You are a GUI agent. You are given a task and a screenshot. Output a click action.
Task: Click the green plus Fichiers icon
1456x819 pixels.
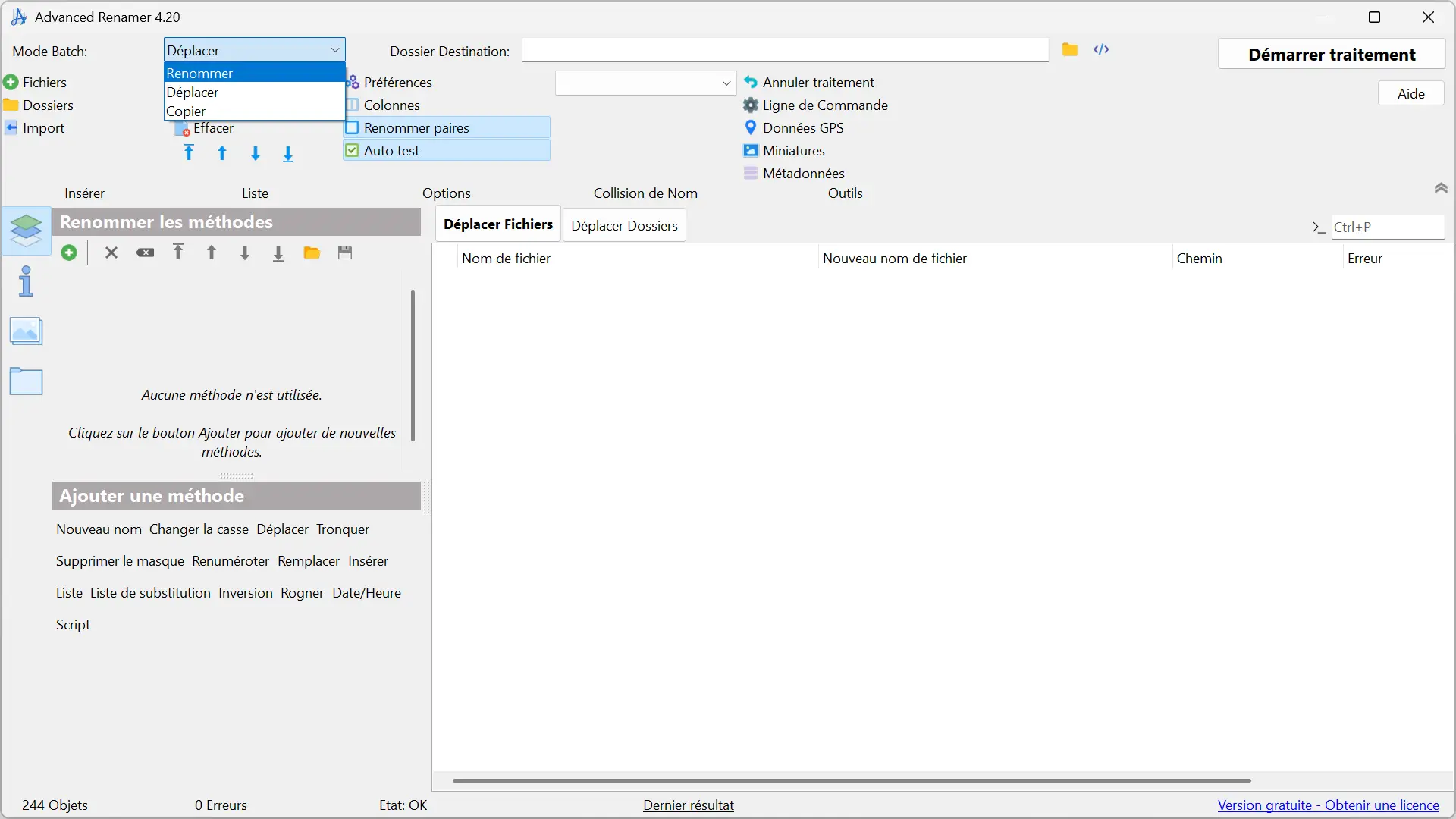pyautogui.click(x=11, y=82)
